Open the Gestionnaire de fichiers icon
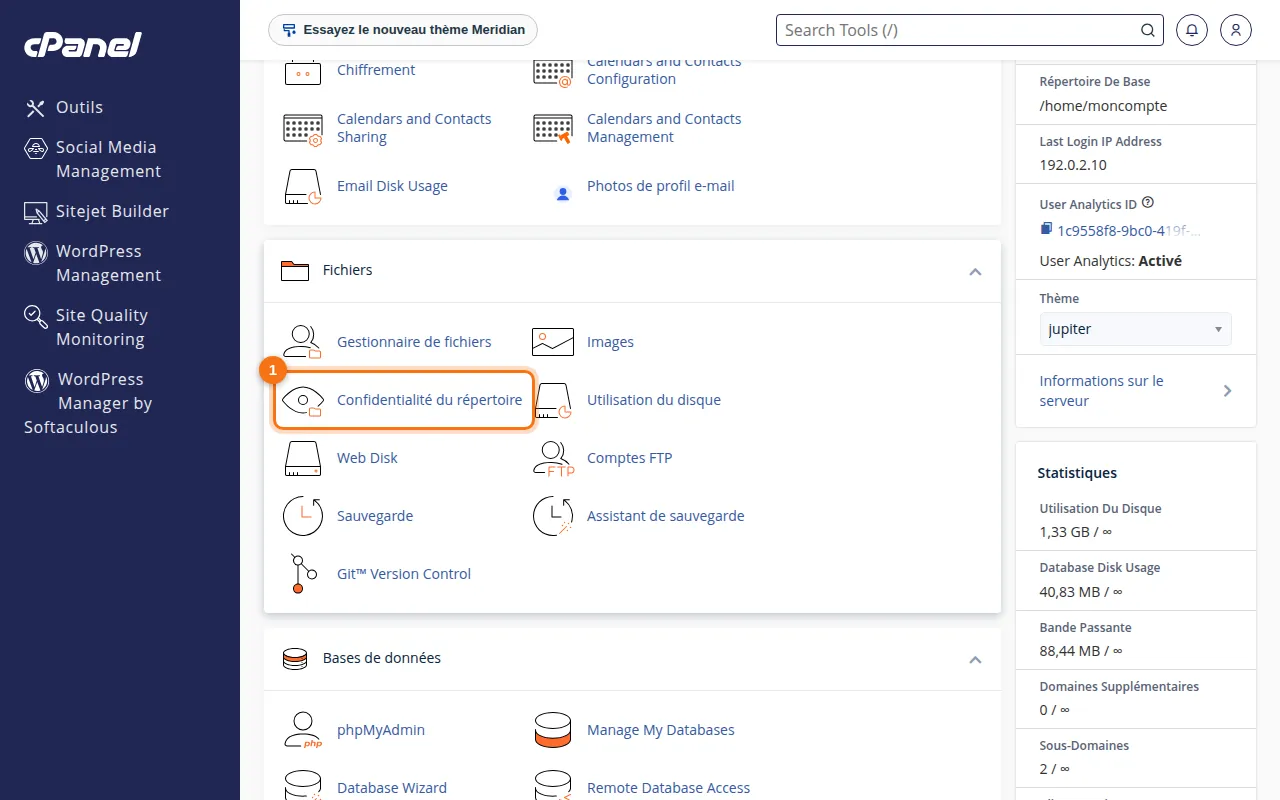Image resolution: width=1280 pixels, height=800 pixels. [x=303, y=342]
